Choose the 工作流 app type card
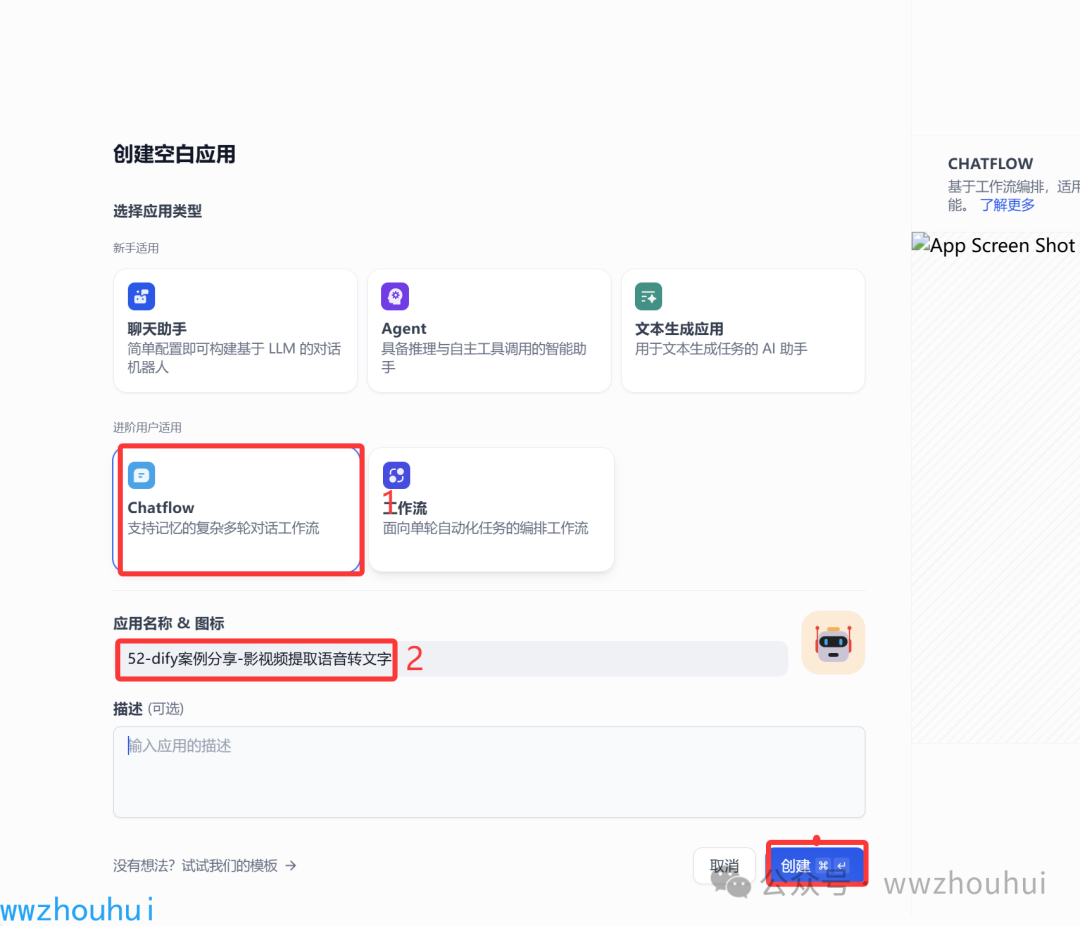Screen dimensions: 1080x926 pyautogui.click(x=491, y=509)
